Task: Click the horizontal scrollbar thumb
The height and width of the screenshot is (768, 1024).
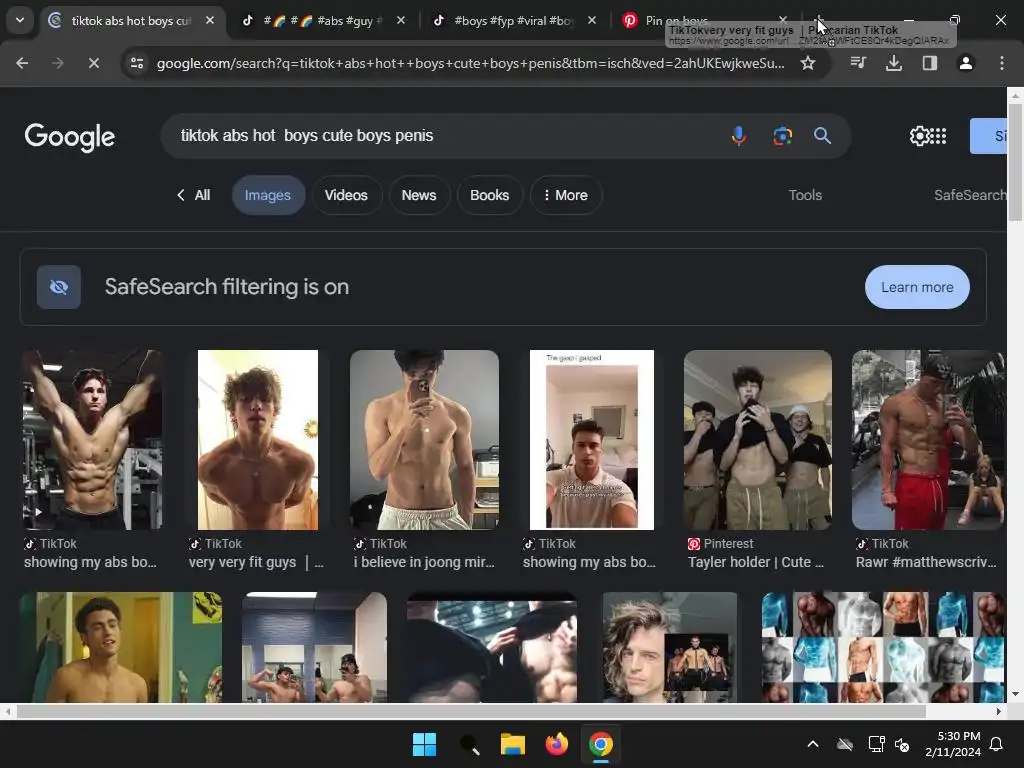Action: [472, 711]
